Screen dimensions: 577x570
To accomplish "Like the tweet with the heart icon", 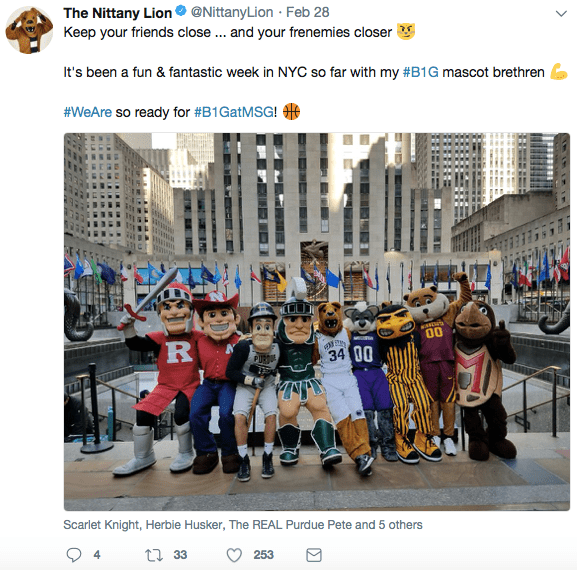I will (234, 555).
